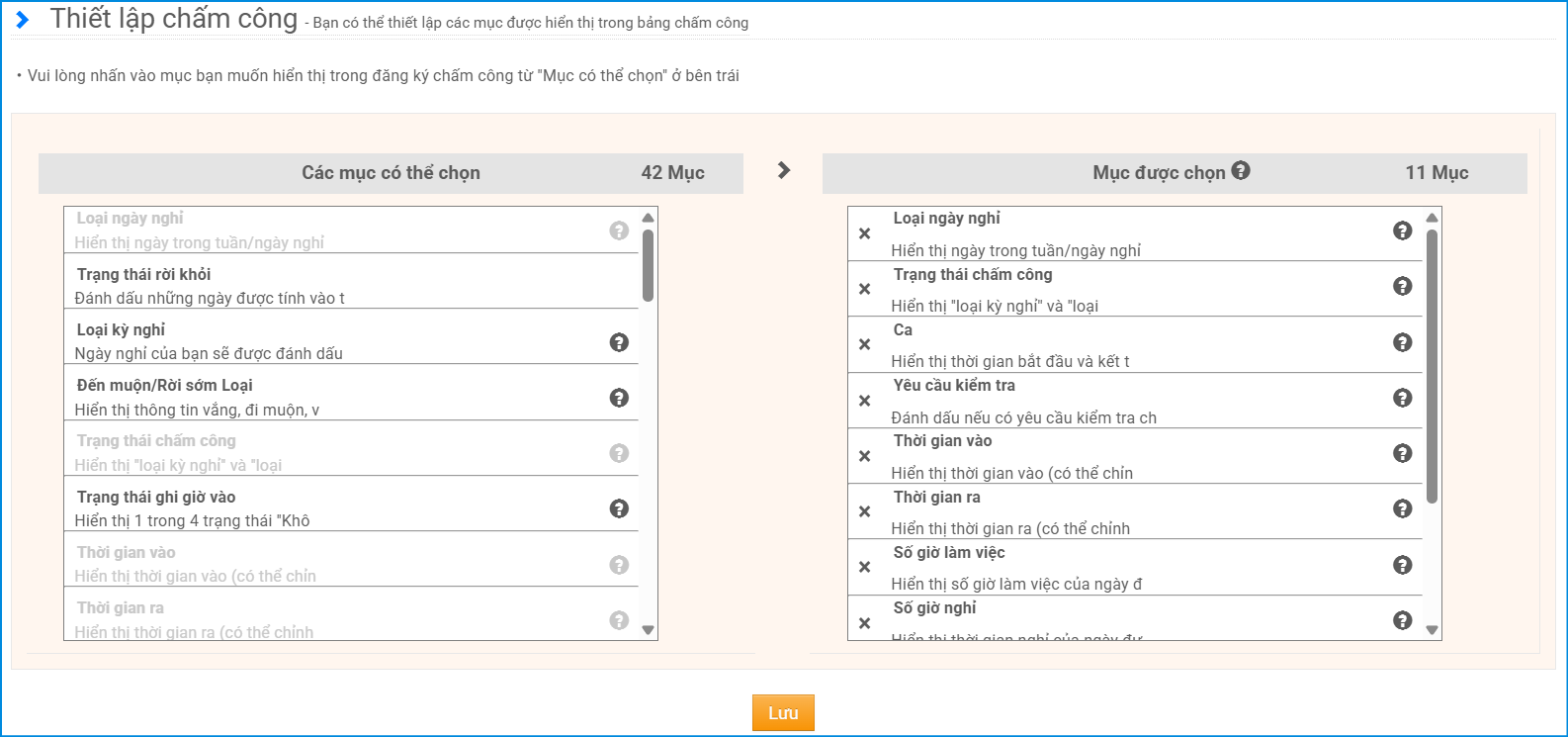This screenshot has height=737, width=1568.
Task: Click scrollbar thumb of available items list
Action: point(648,265)
